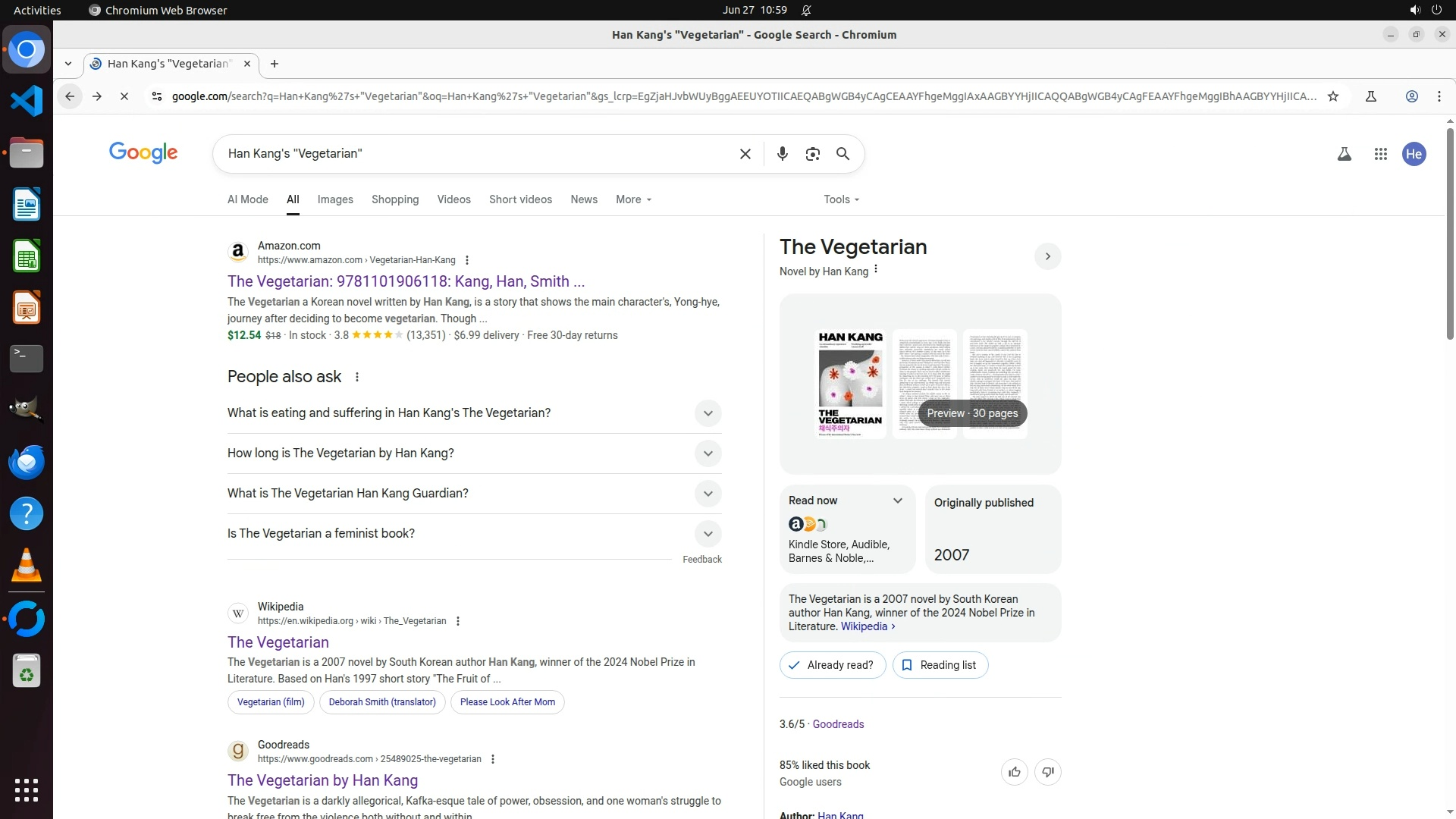Bookmark this page with the star icon

(x=1332, y=96)
